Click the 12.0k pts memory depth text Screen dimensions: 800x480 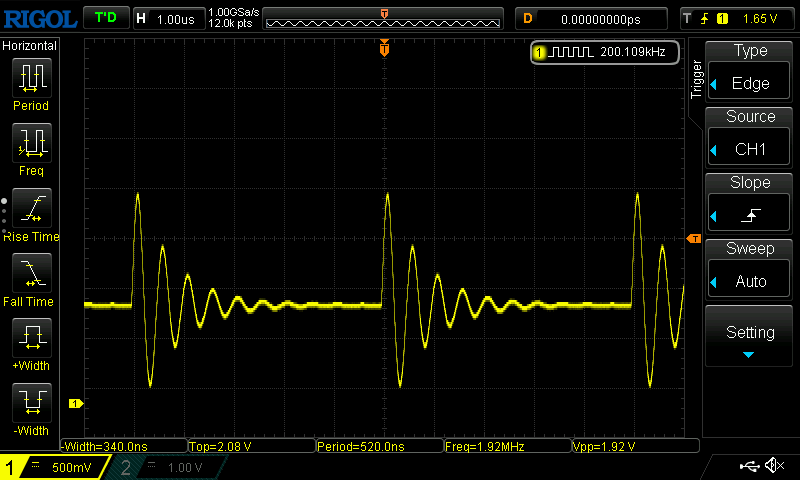click(x=230, y=23)
